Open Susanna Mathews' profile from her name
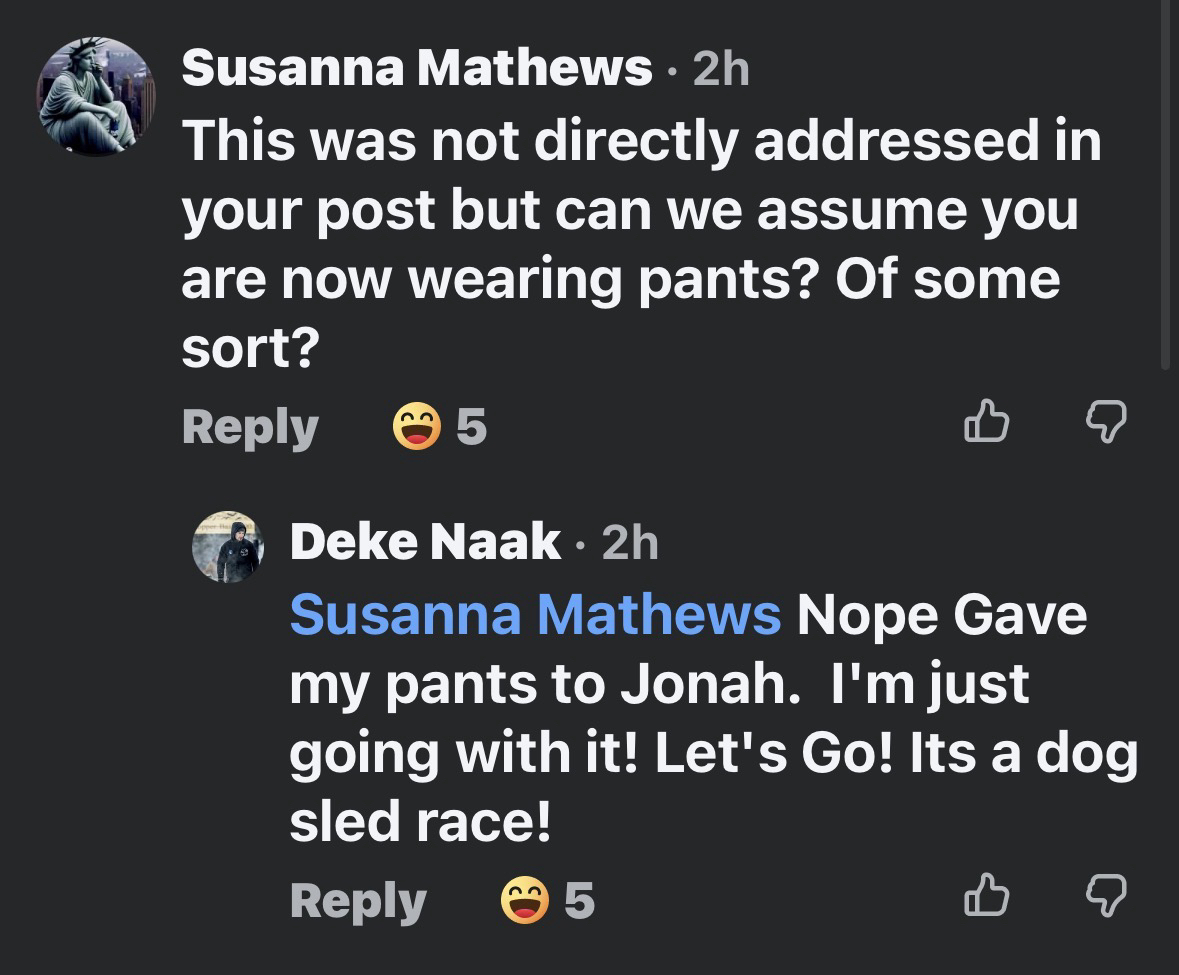The height and width of the screenshot is (975, 1179). coord(417,69)
